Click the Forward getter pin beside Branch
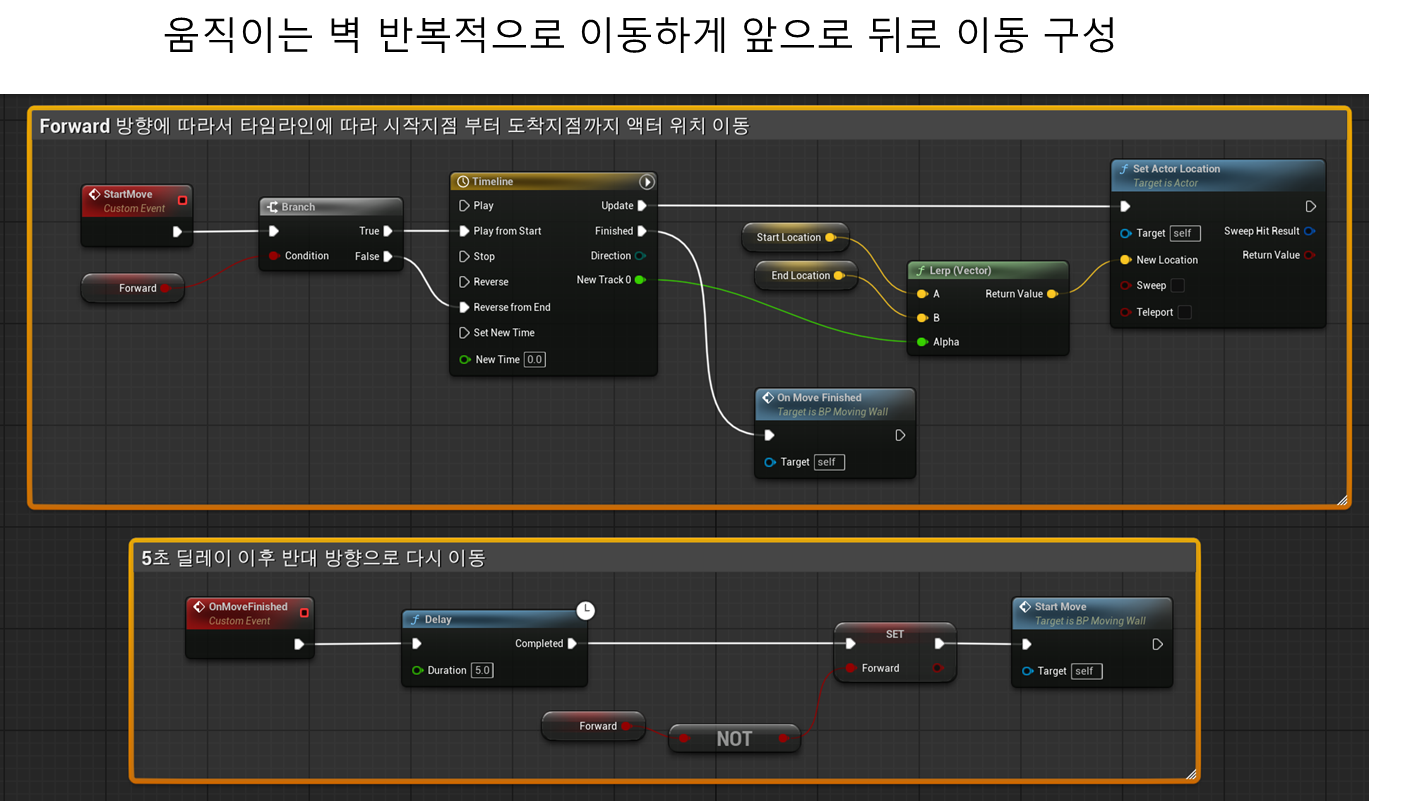Image resolution: width=1401 pixels, height=801 pixels. point(165,288)
